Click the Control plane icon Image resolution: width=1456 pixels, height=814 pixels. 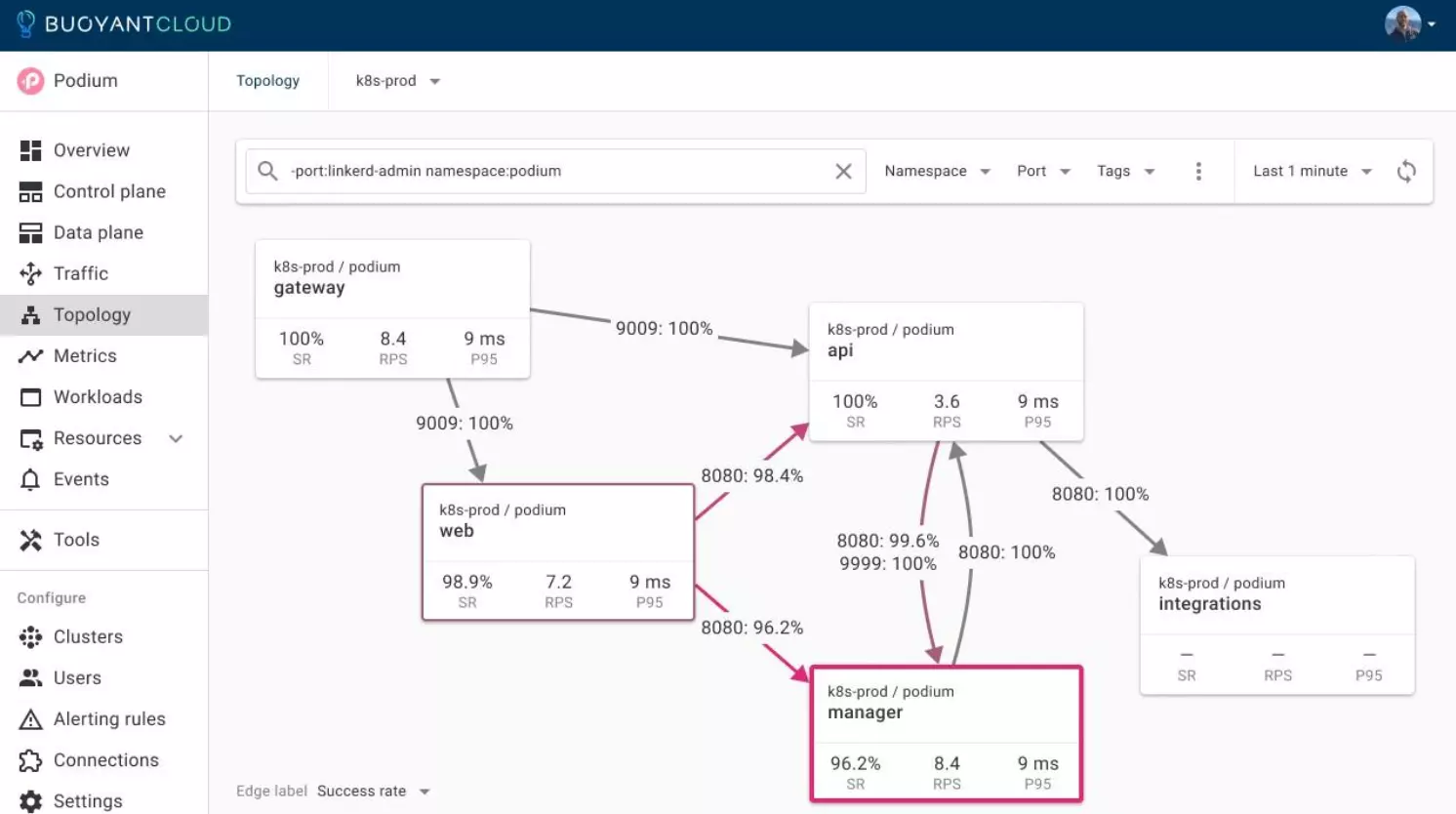[30, 191]
